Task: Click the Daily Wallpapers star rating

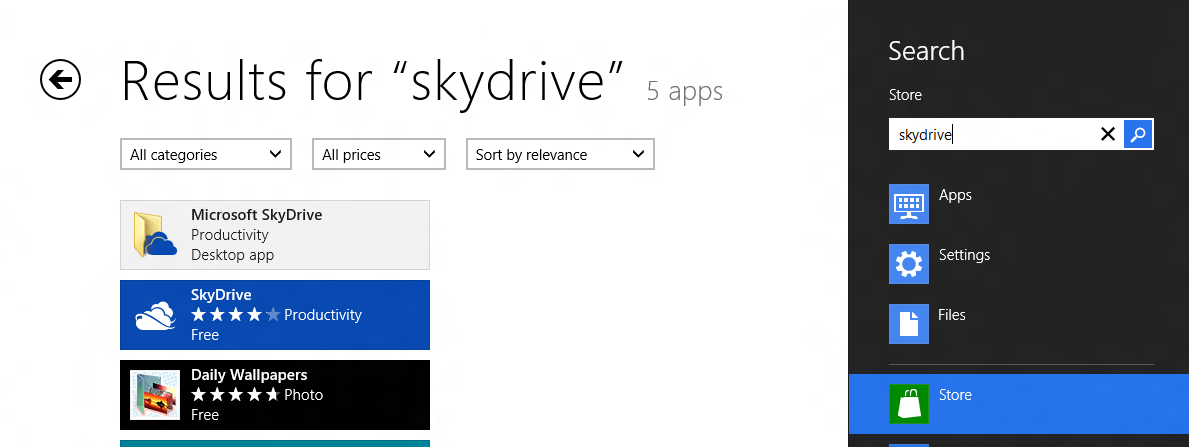Action: click(235, 395)
